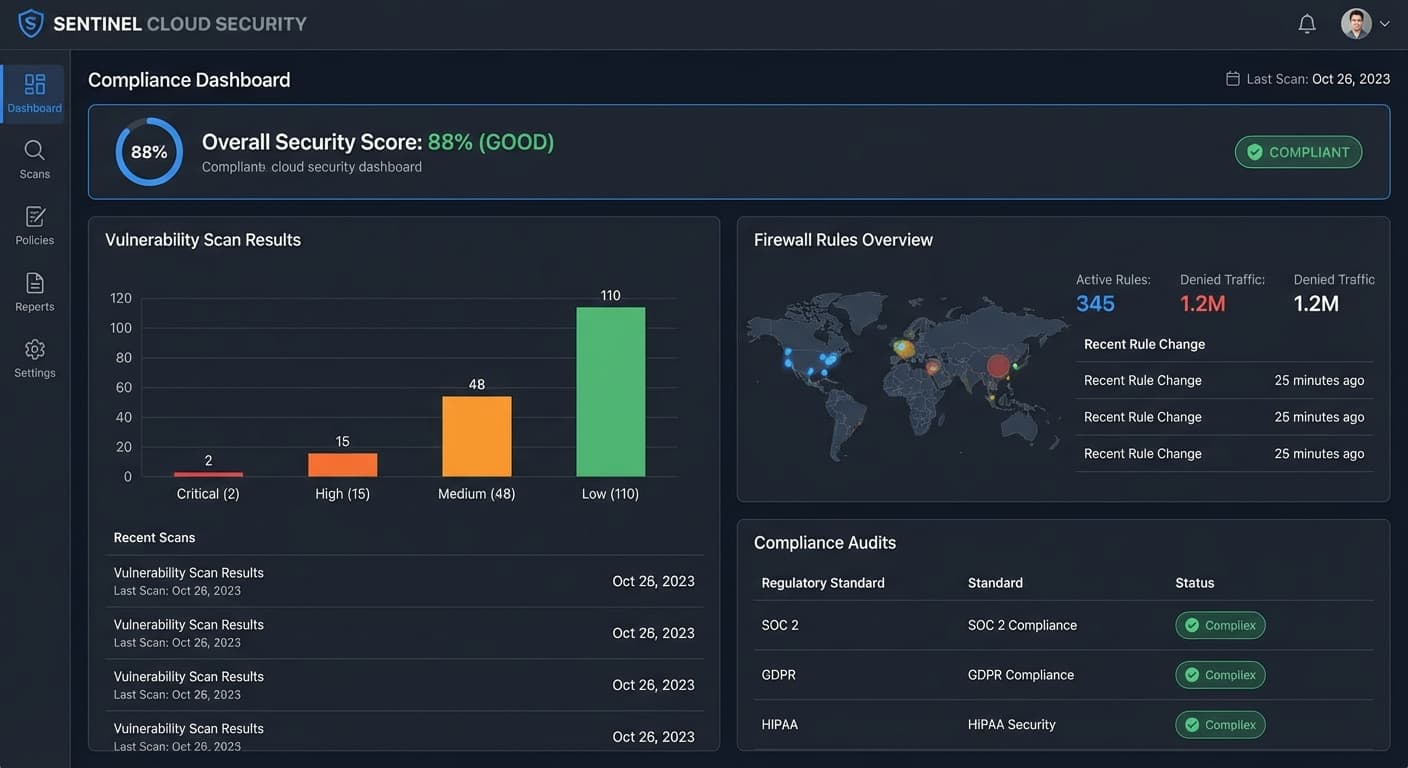Screen dimensions: 1408x768
Task: Click the Active Rules value 345
Action: [x=1095, y=304]
